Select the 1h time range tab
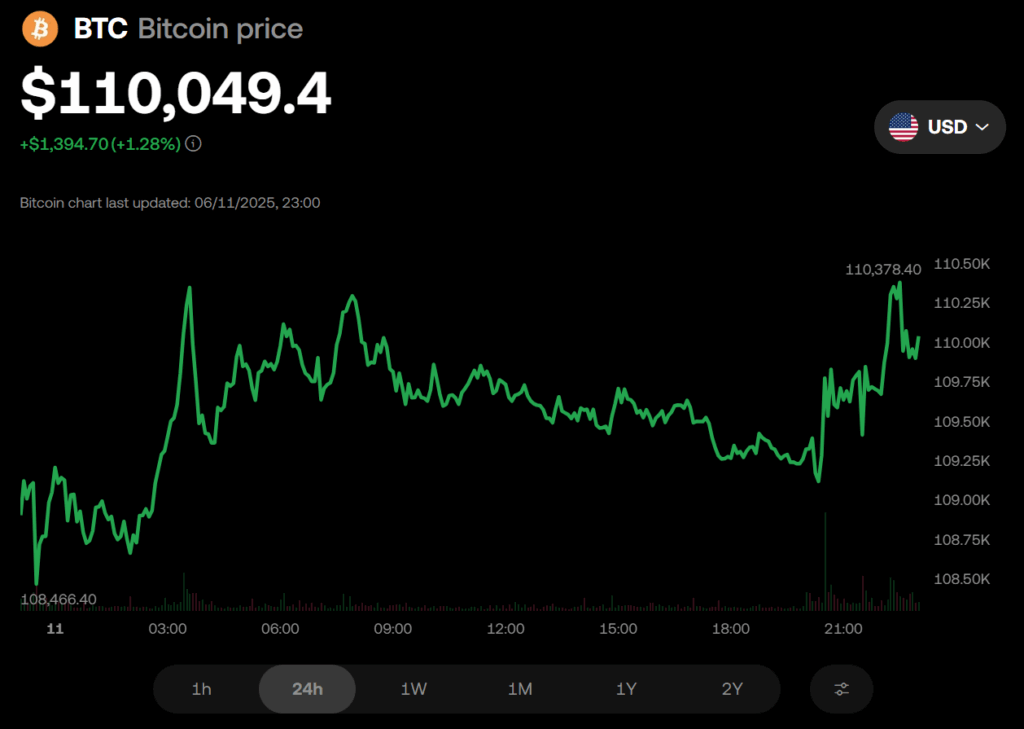Viewport: 1024px width, 729px height. 202,689
